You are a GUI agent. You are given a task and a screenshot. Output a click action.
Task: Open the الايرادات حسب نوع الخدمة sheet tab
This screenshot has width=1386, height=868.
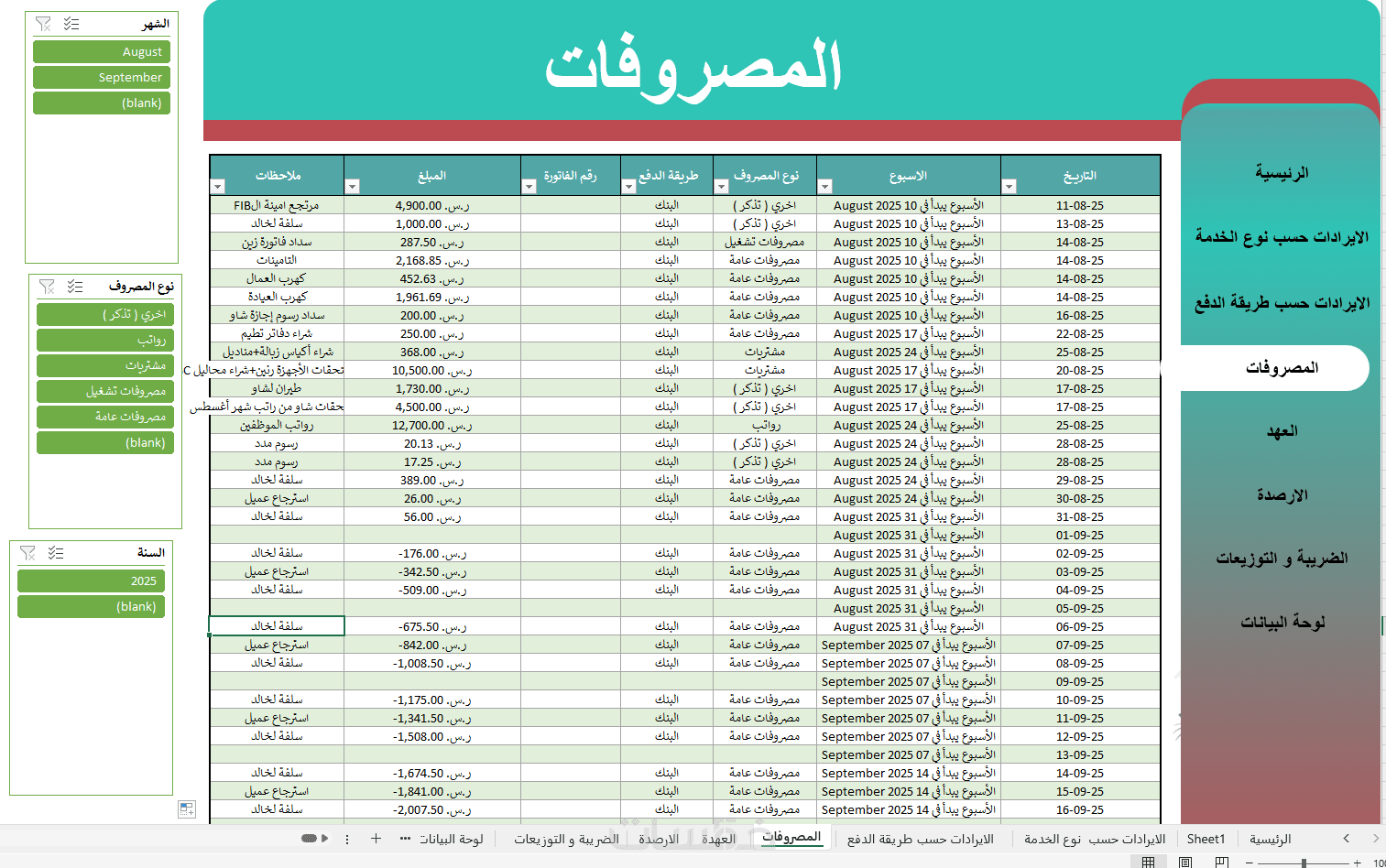click(1095, 839)
